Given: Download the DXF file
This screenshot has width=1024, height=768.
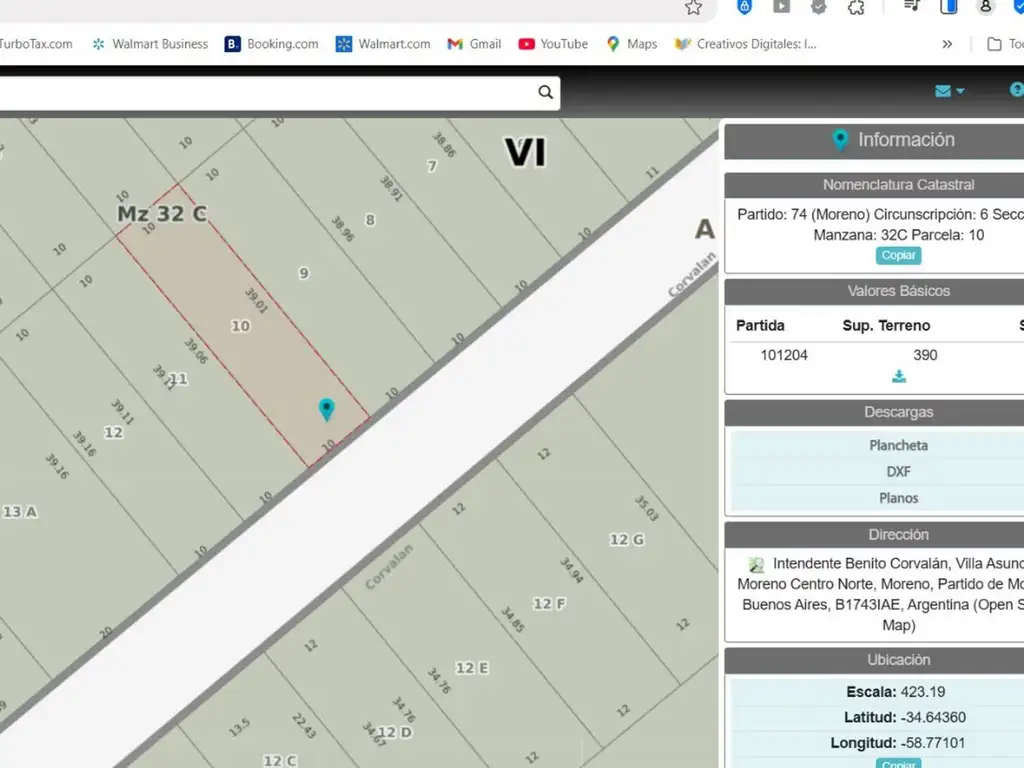Looking at the screenshot, I should pos(898,472).
